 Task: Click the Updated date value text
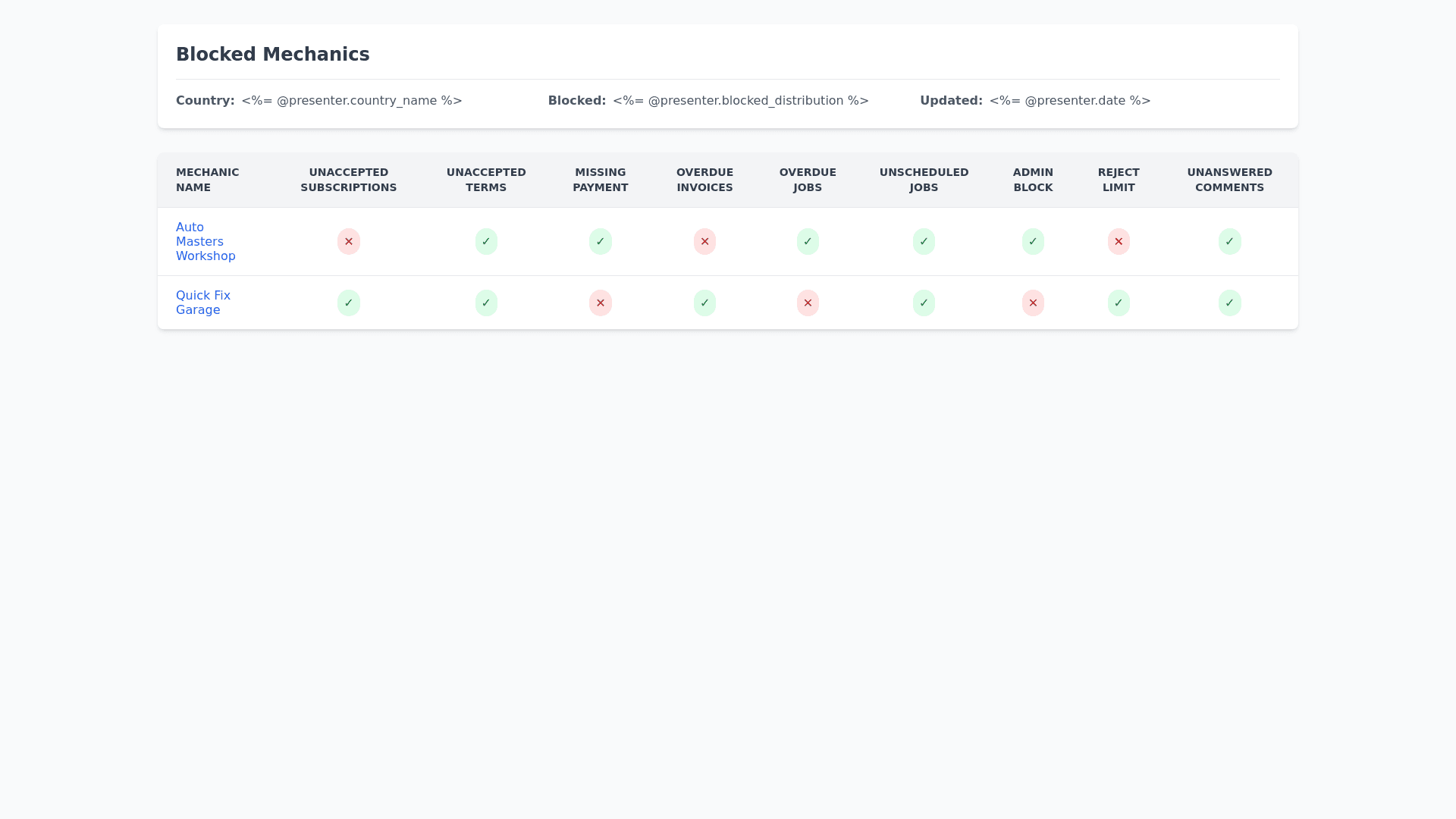click(1069, 101)
